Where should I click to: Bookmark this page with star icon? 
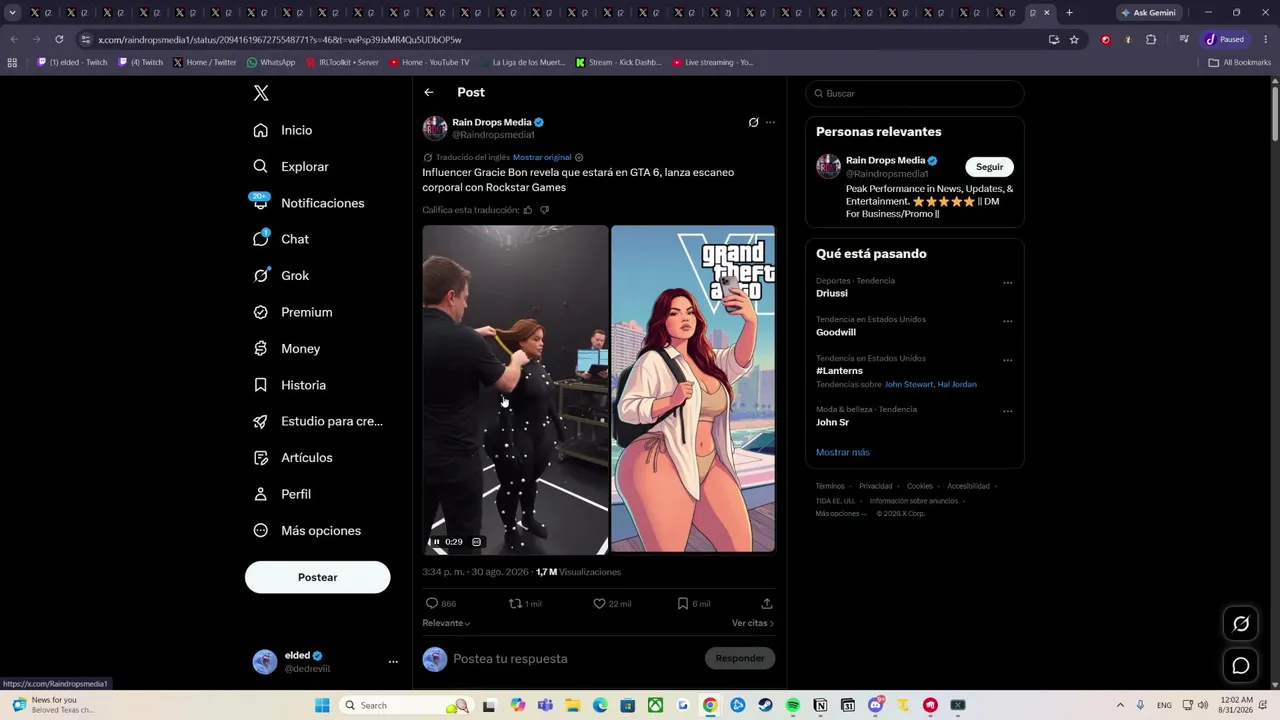pyautogui.click(x=1074, y=40)
